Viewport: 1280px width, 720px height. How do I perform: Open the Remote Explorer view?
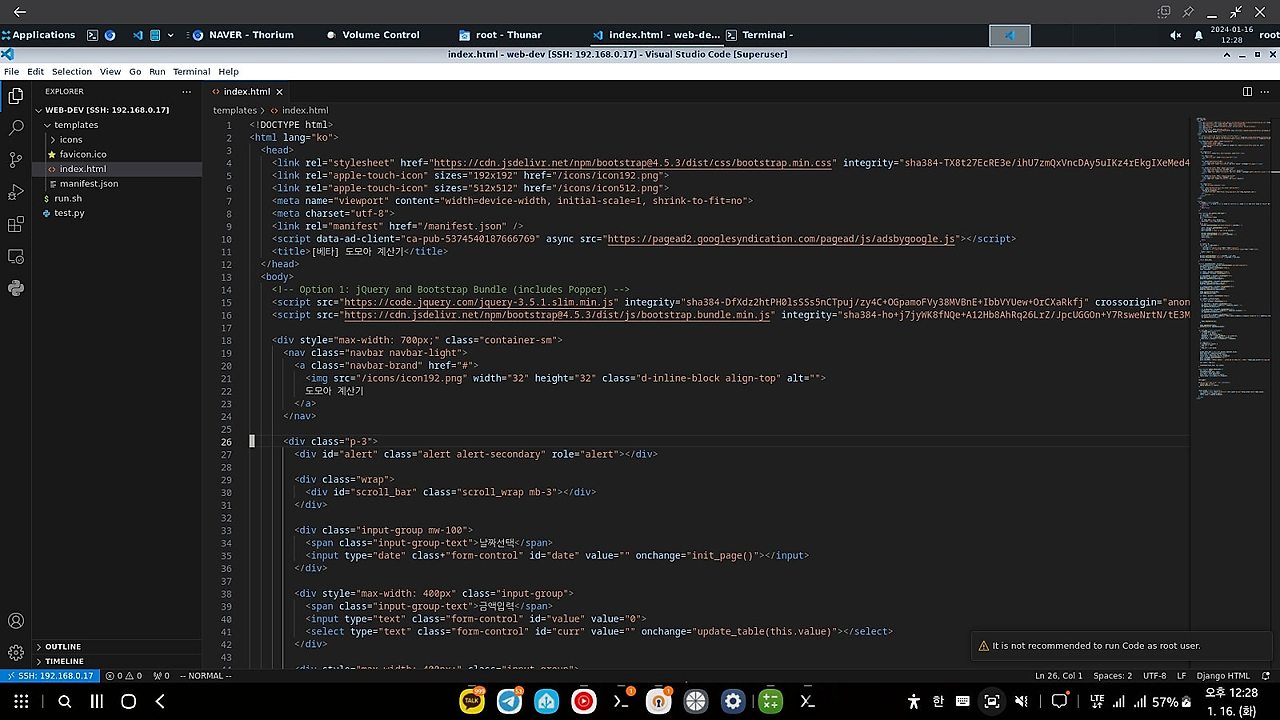pyautogui.click(x=16, y=256)
